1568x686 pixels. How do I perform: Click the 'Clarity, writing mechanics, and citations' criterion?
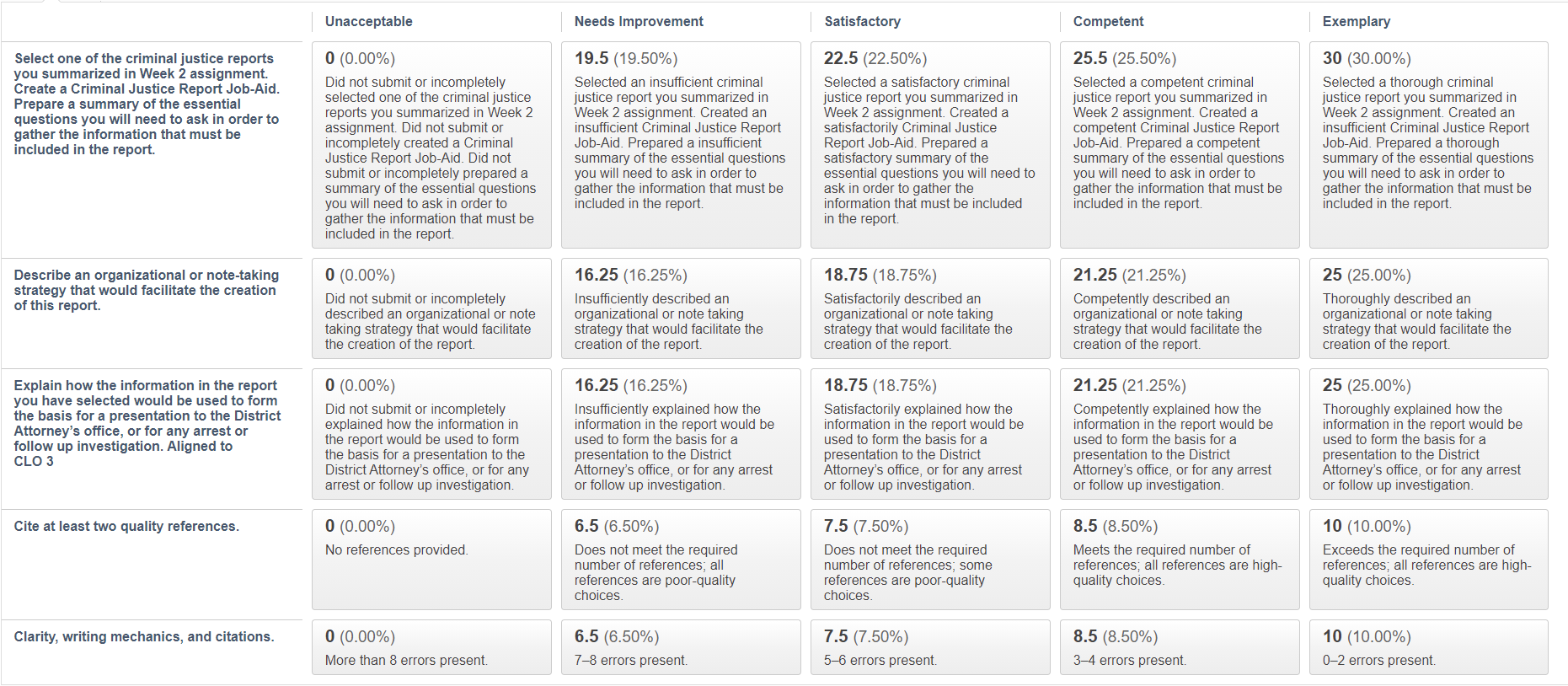coord(144,637)
